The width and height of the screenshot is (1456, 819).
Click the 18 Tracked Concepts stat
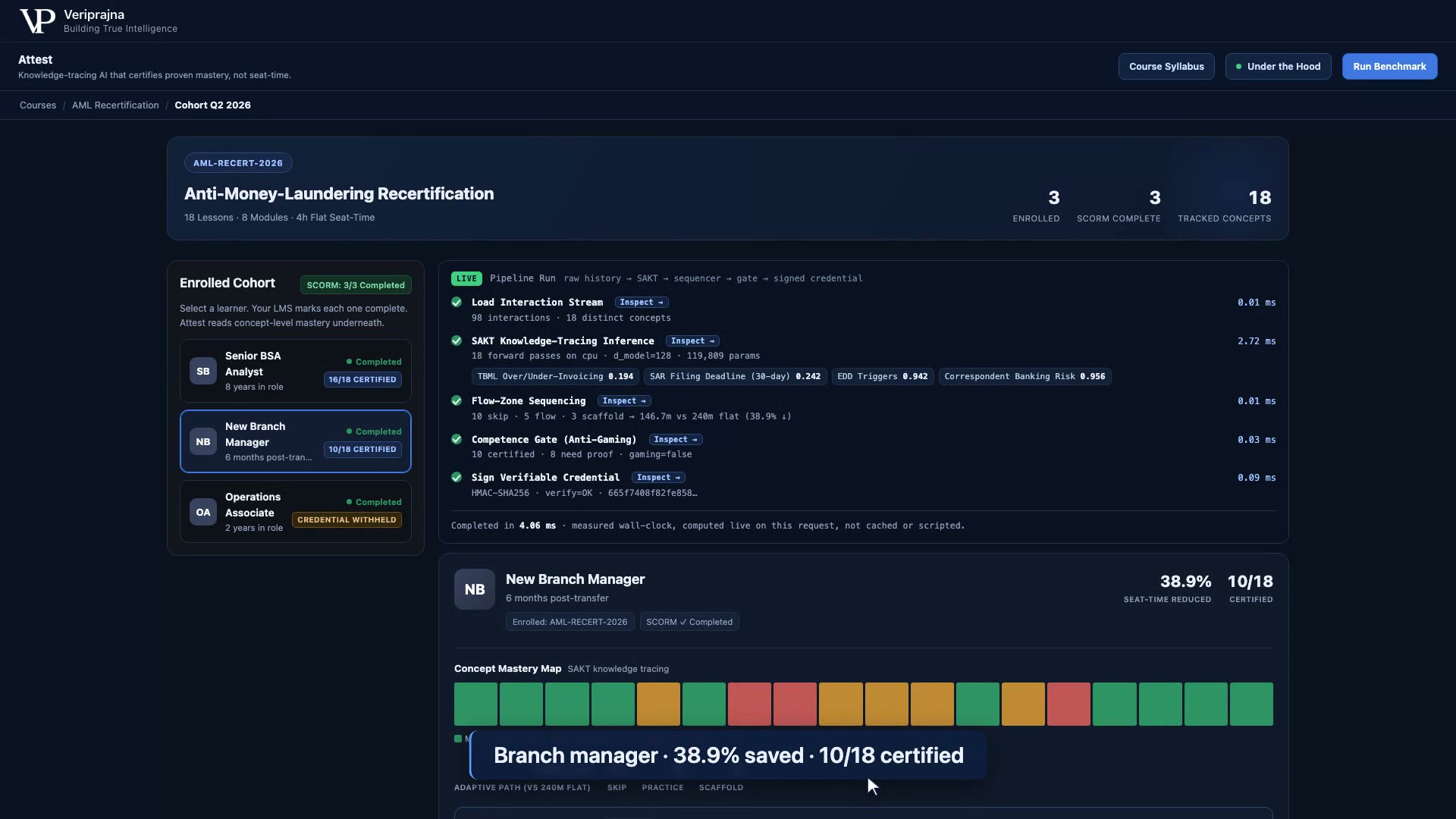(x=1225, y=206)
